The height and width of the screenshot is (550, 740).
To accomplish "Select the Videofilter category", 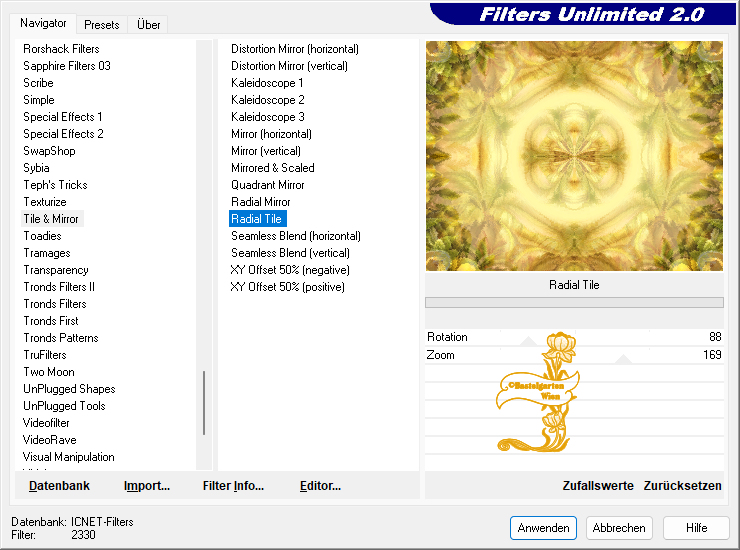I will coord(46,423).
